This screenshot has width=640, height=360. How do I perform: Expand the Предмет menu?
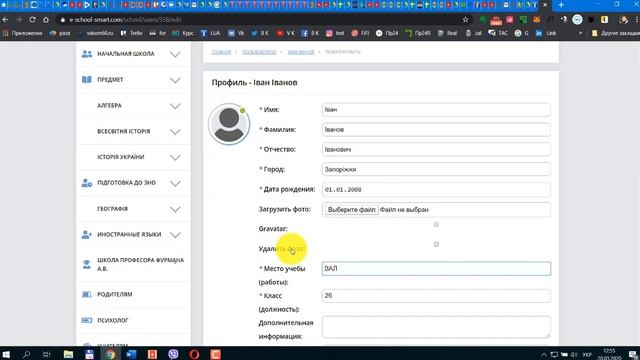click(x=175, y=80)
